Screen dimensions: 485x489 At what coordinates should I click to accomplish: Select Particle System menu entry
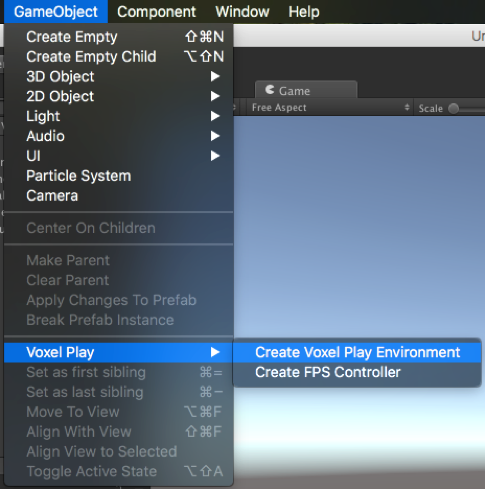pyautogui.click(x=119, y=176)
